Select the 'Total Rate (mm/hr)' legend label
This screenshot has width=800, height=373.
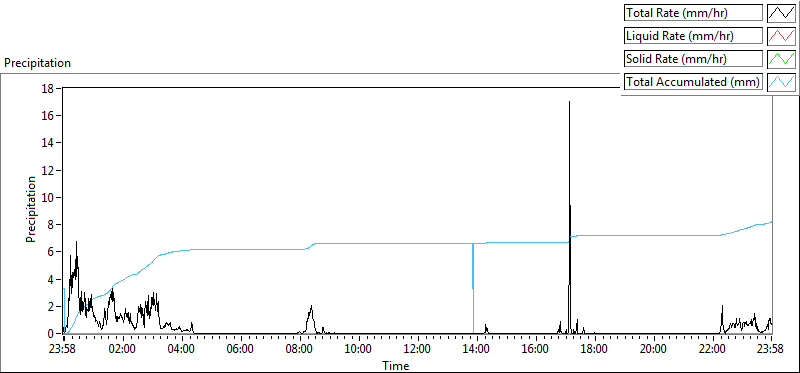tap(693, 13)
